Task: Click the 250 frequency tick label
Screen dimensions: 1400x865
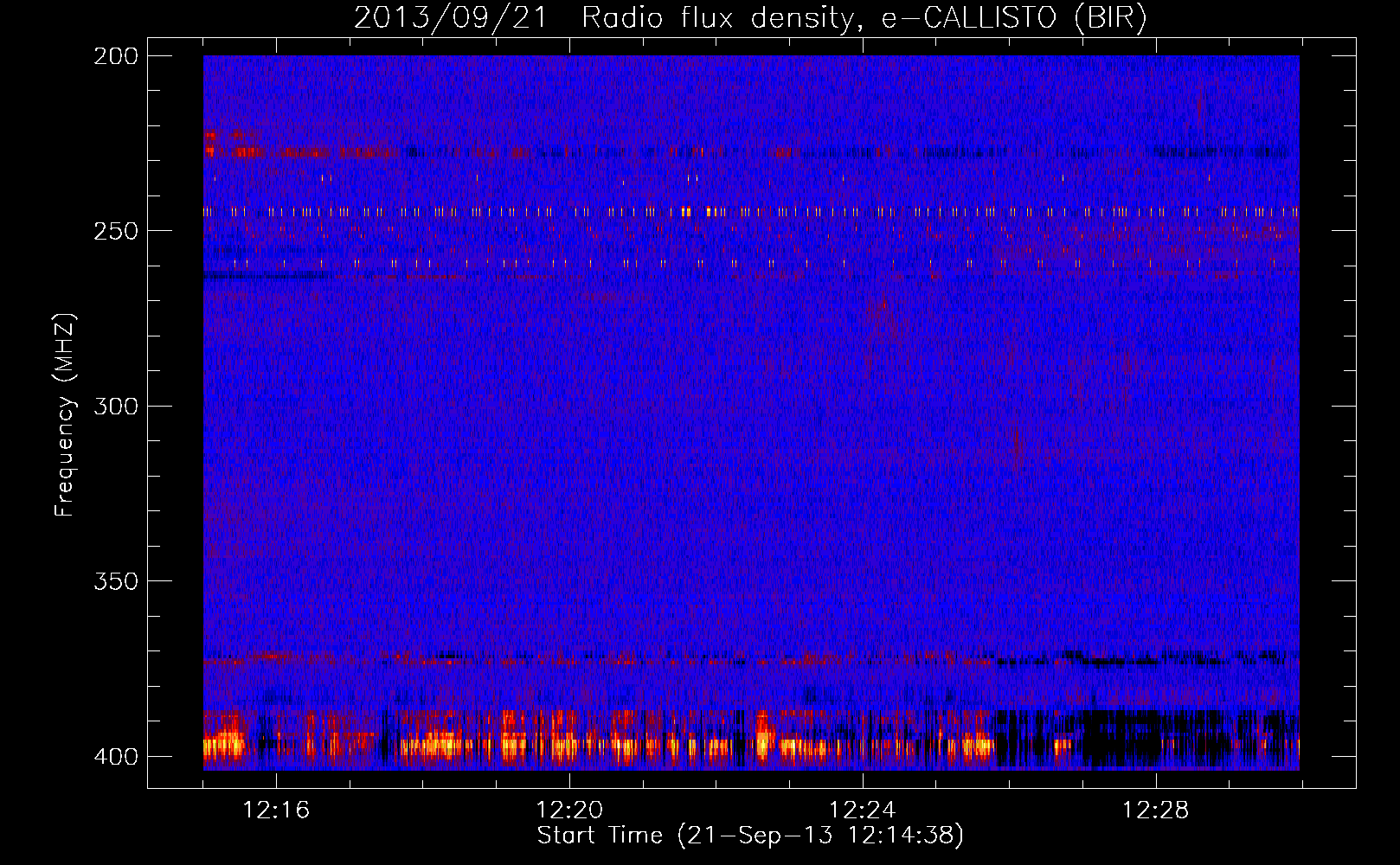Action: [x=116, y=231]
